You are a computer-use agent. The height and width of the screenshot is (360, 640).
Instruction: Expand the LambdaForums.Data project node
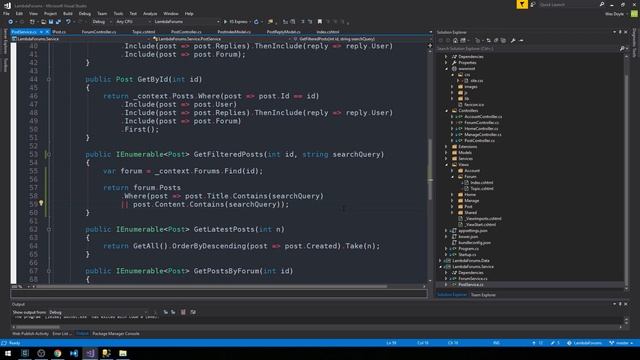click(x=441, y=260)
